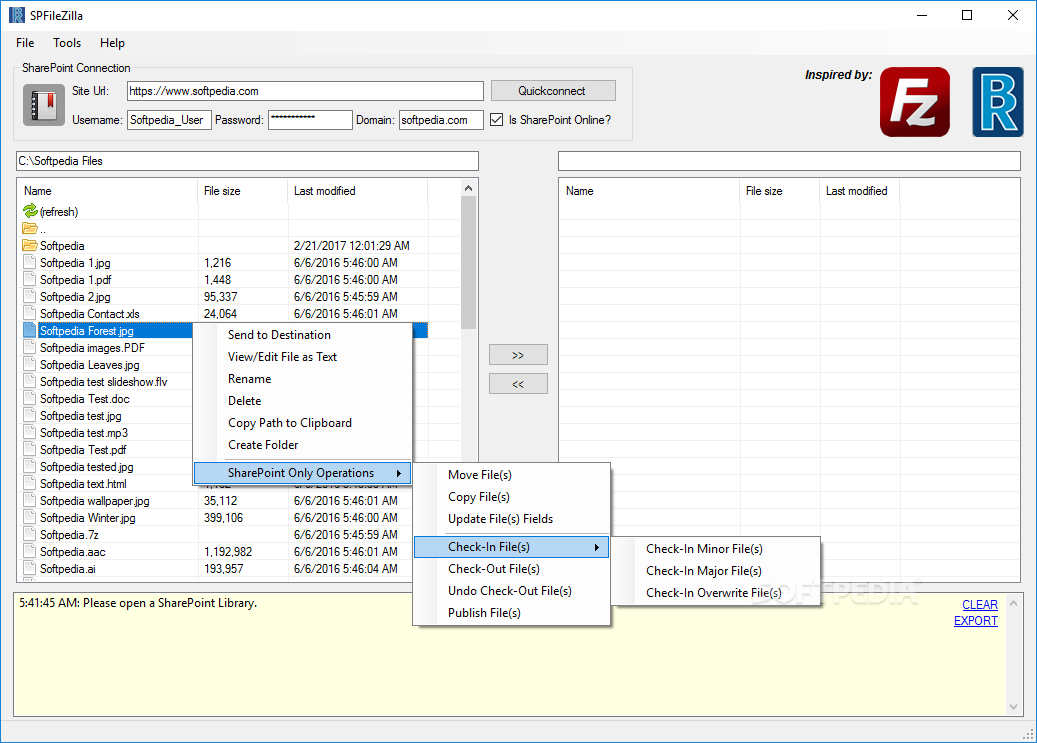The image size is (1037, 743).
Task: Click the file icon of Softpedia 1.jpg
Action: 29,262
